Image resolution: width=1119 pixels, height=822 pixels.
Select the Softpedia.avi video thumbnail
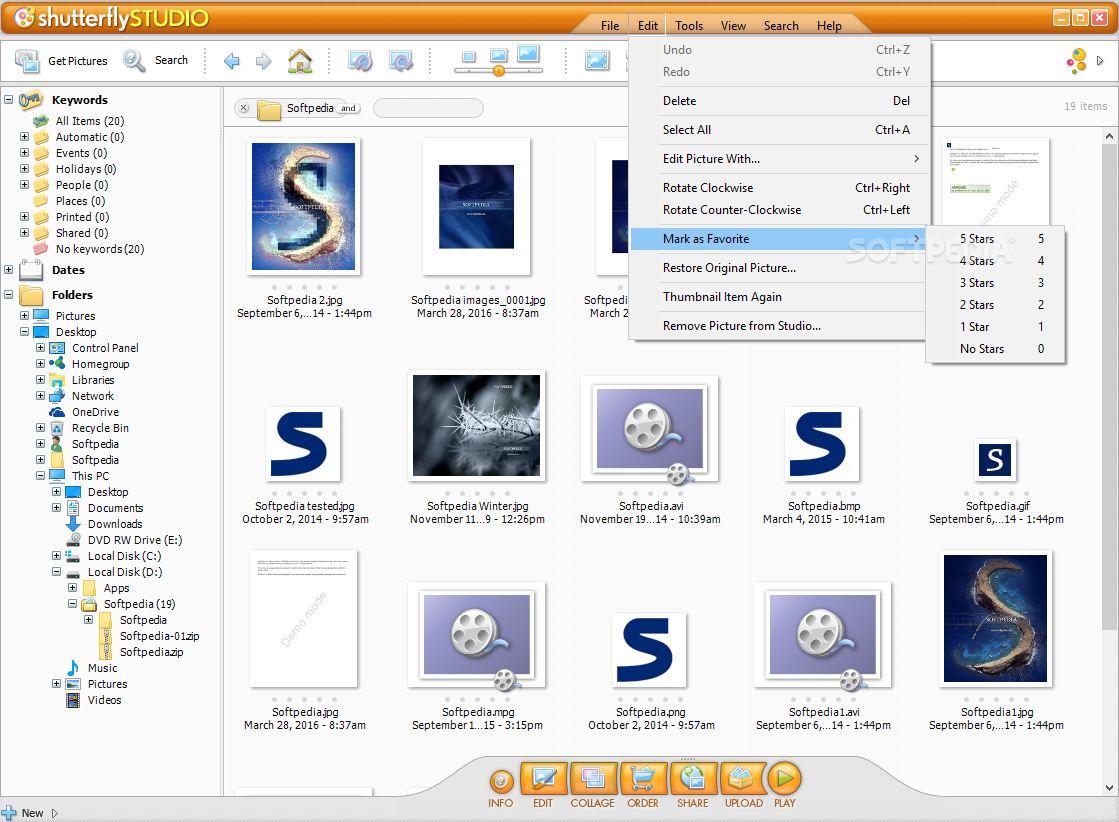649,430
